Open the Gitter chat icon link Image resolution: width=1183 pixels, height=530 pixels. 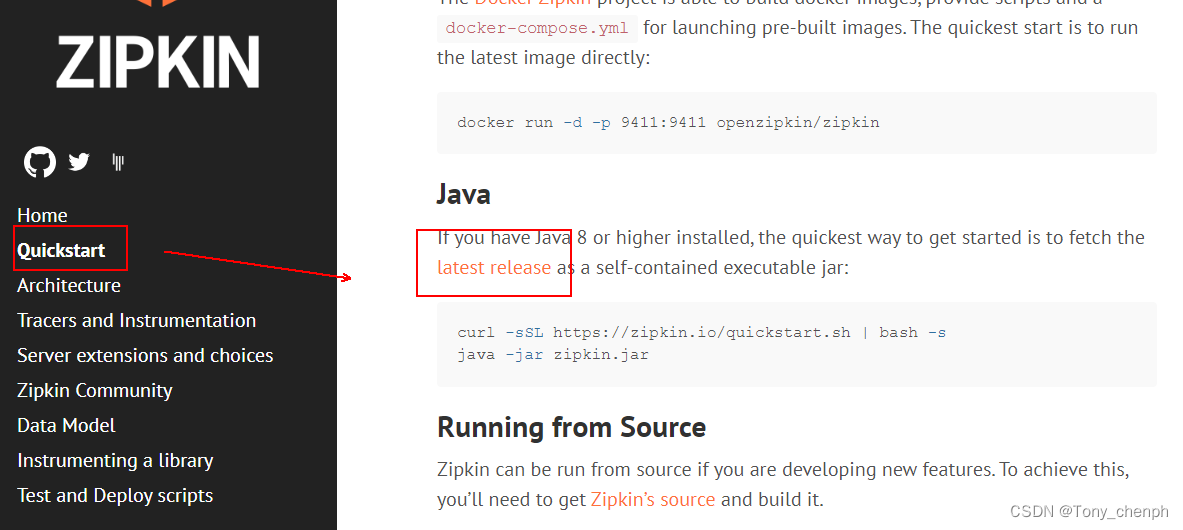(x=118, y=162)
